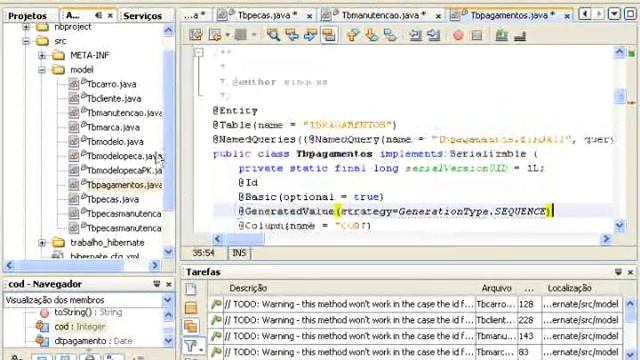
Task: Expand the noproject folder node
Action: (26, 27)
